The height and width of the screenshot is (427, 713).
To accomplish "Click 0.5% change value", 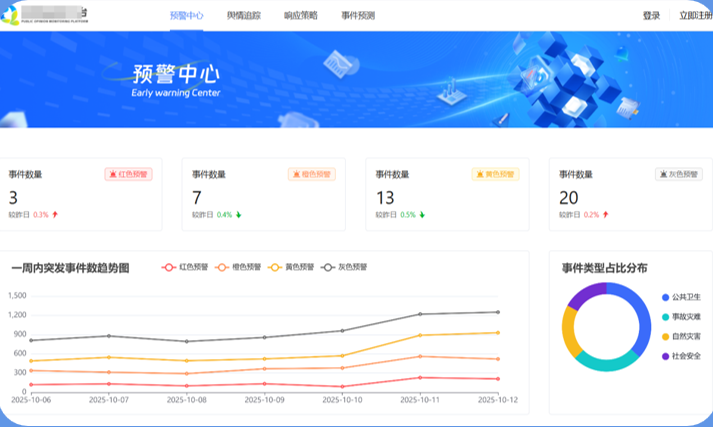I will tap(408, 215).
